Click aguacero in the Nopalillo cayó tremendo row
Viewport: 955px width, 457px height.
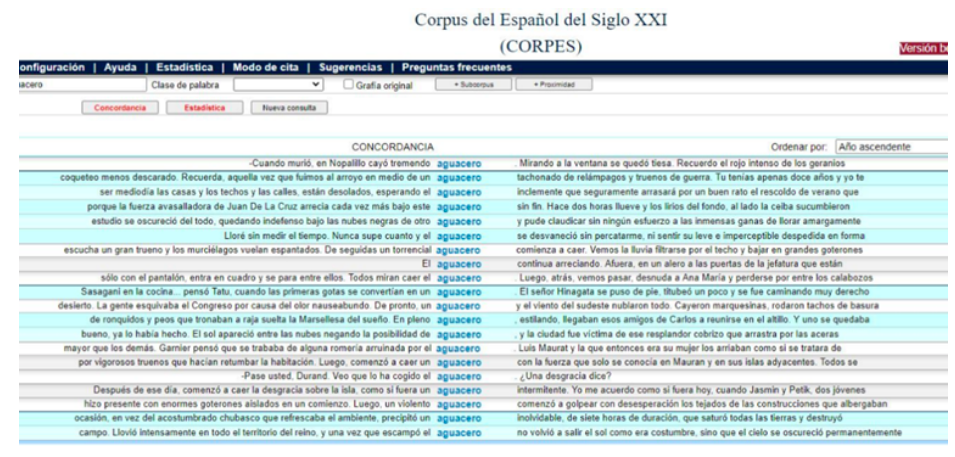(459, 164)
